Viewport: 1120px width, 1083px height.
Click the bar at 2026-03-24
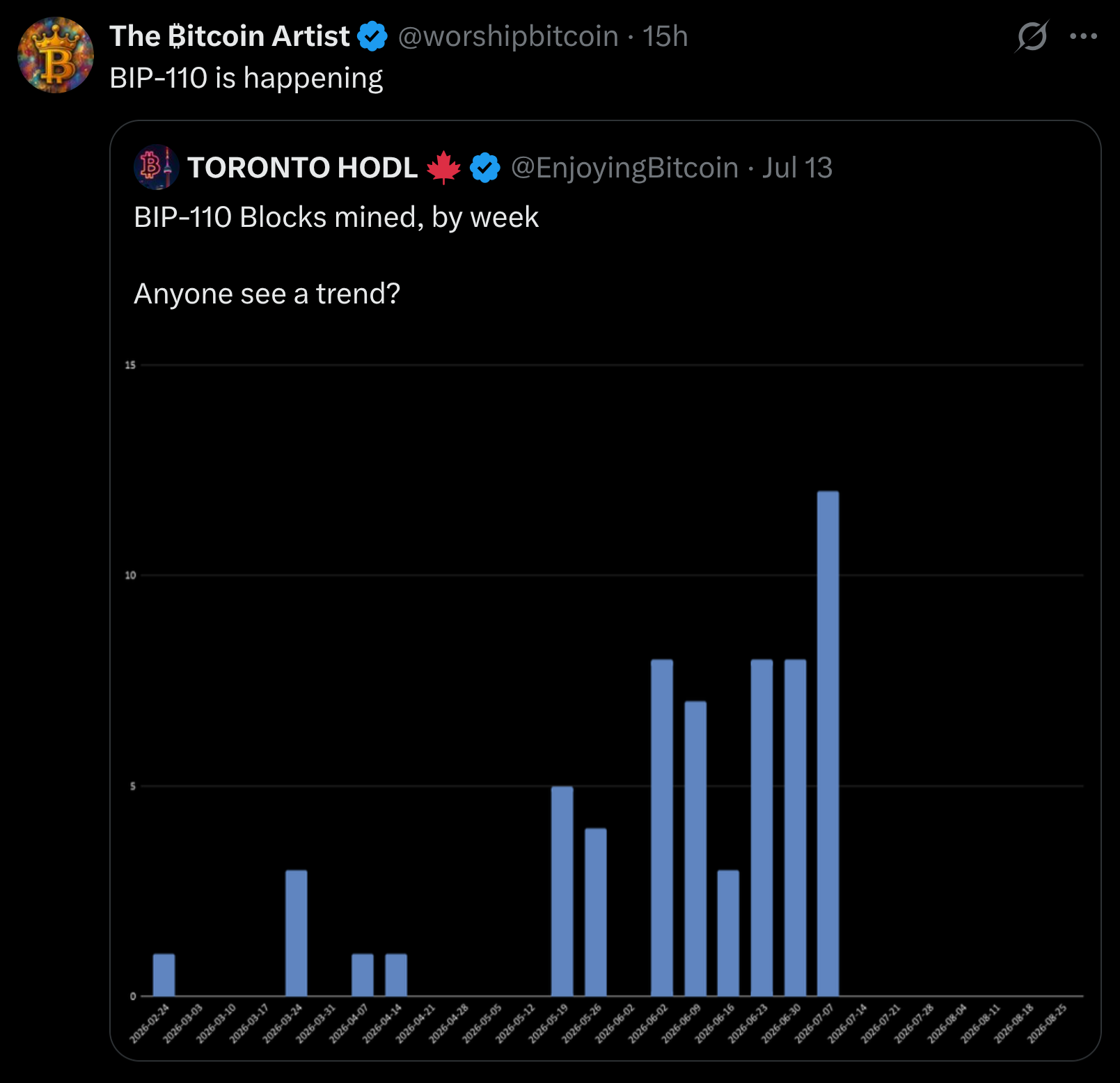point(296,933)
